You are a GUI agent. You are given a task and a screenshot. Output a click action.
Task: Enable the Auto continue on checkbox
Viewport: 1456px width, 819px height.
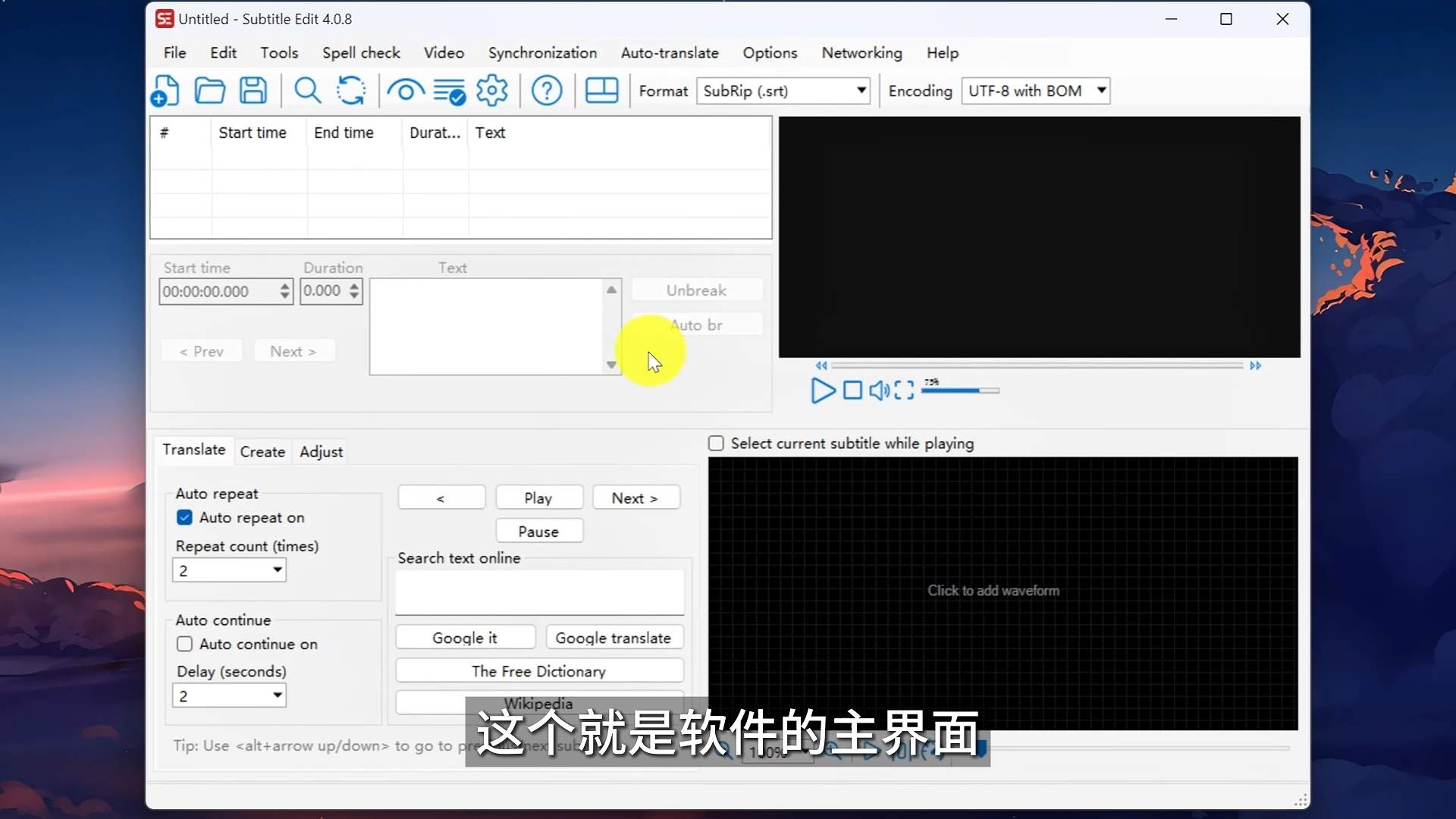pos(184,644)
